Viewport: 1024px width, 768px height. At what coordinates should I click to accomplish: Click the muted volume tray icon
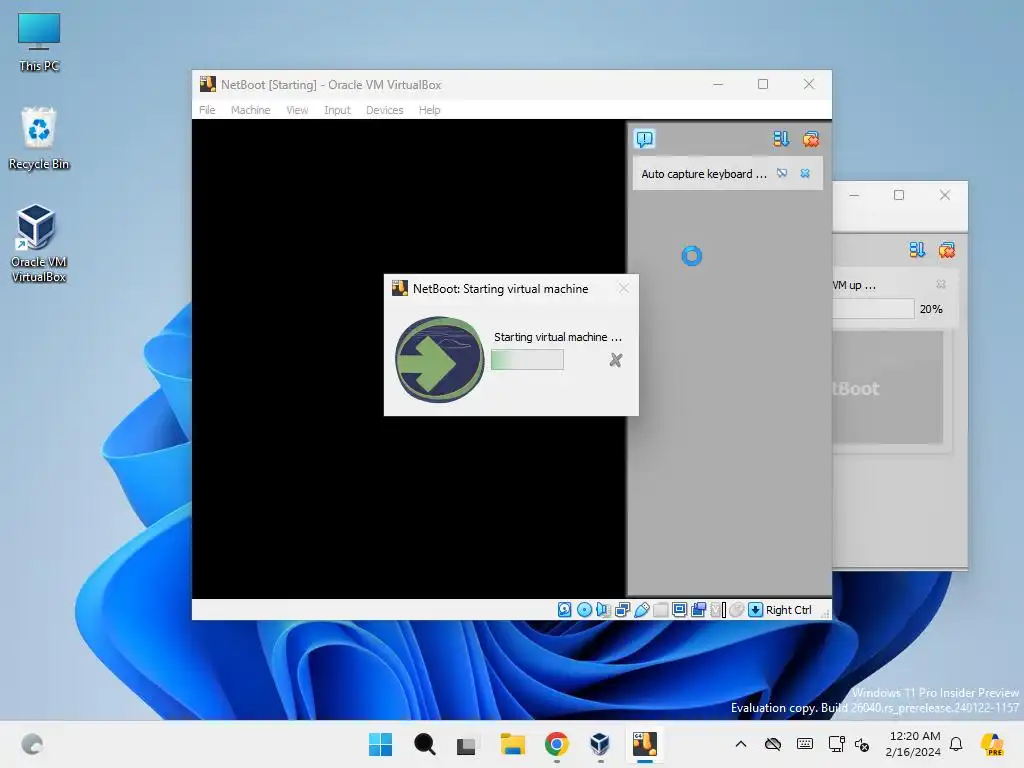coord(862,744)
